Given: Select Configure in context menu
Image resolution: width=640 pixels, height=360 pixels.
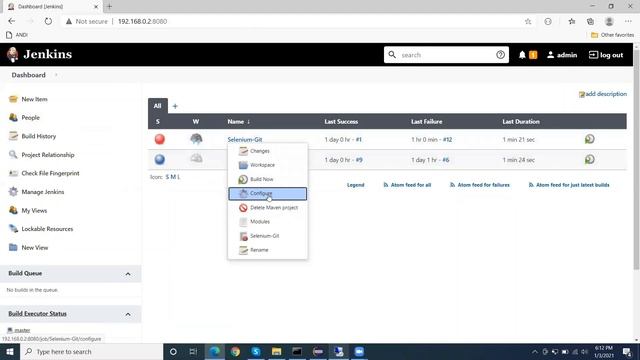Looking at the screenshot, I should coord(267,193).
